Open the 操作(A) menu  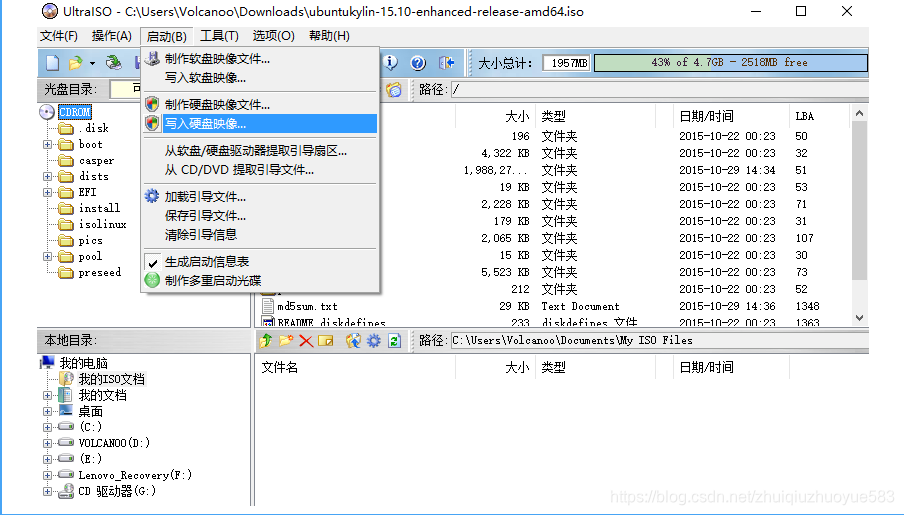pyautogui.click(x=111, y=36)
